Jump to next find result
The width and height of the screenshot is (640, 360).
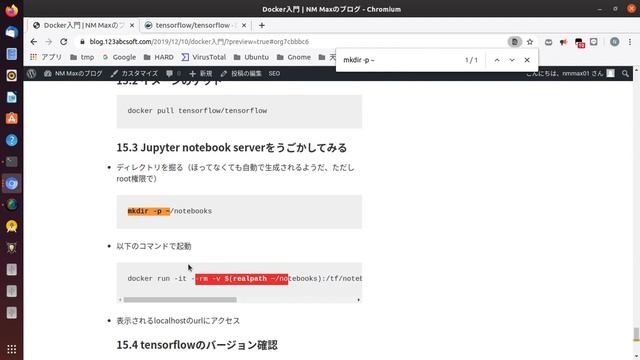pos(512,60)
